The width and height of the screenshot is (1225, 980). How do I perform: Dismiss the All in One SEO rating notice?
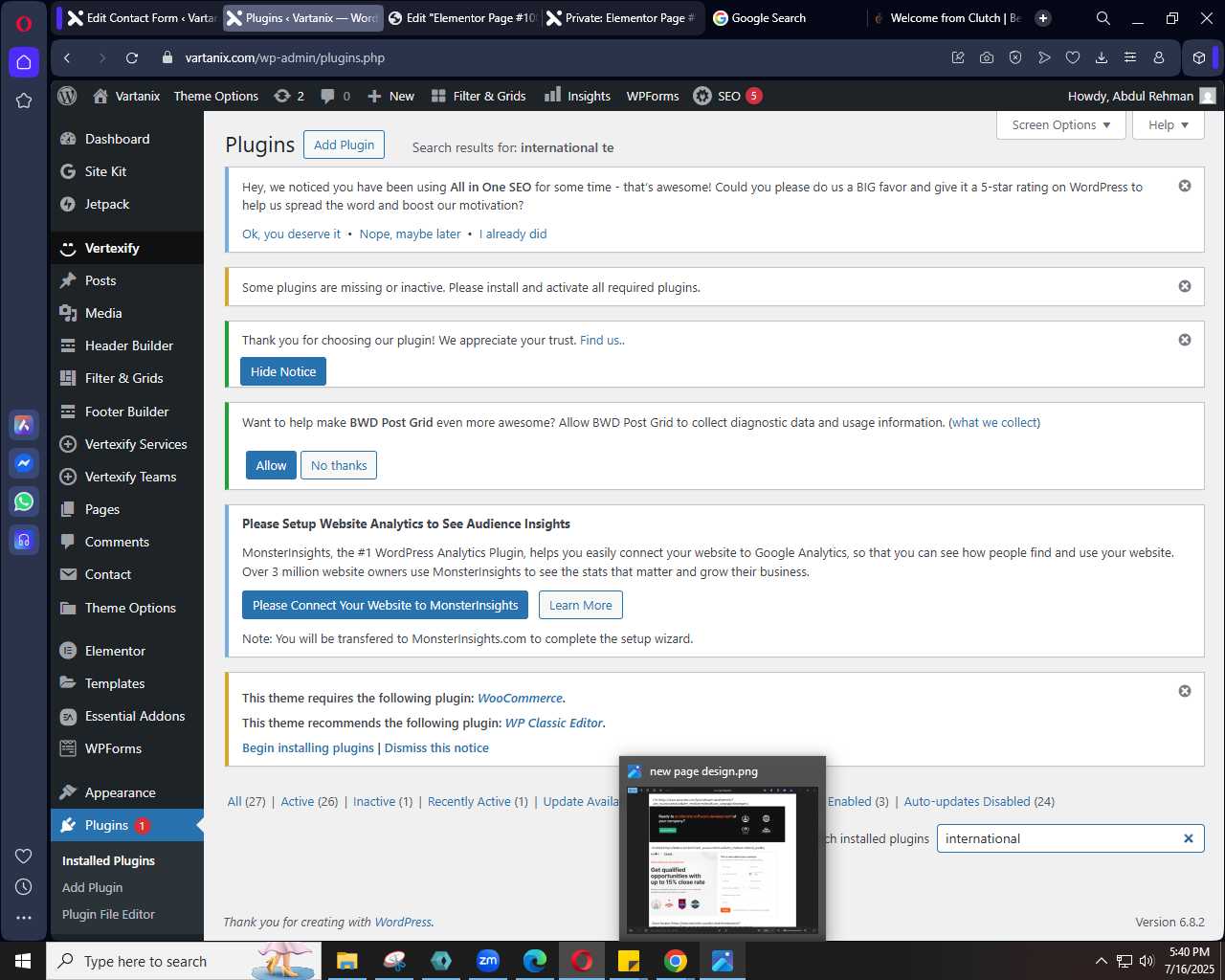pyautogui.click(x=1185, y=186)
